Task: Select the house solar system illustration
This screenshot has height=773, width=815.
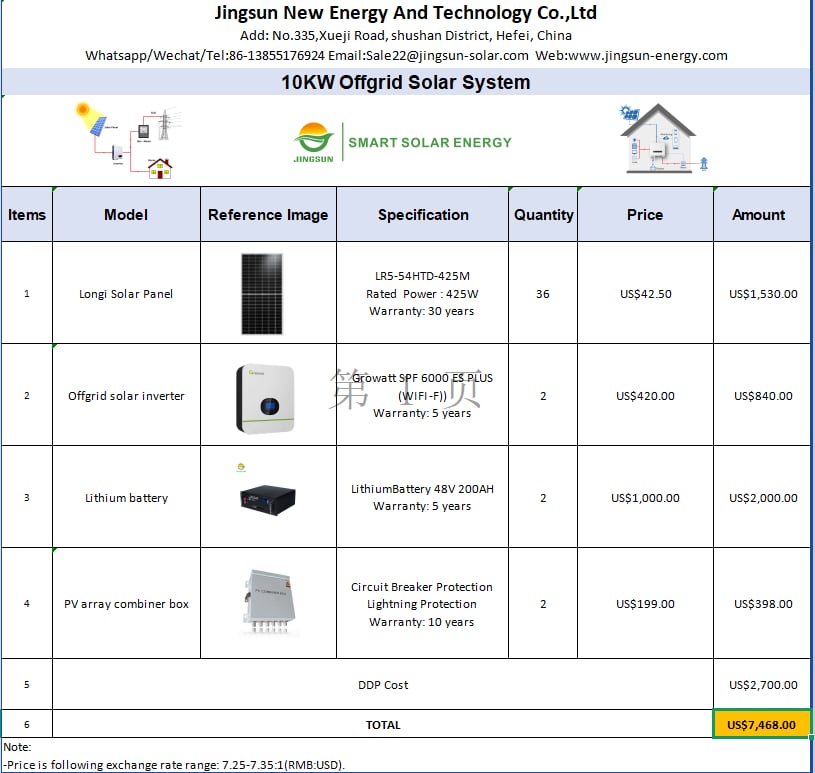Action: coord(663,138)
